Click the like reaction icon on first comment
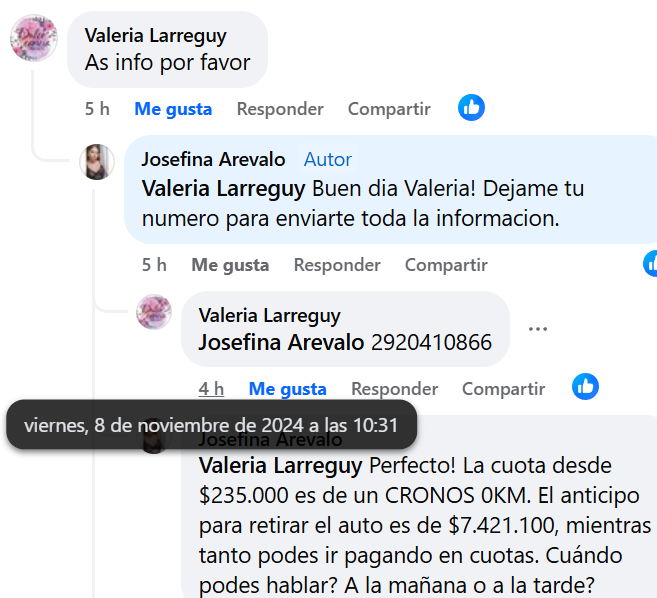The image size is (657, 598). 471,108
